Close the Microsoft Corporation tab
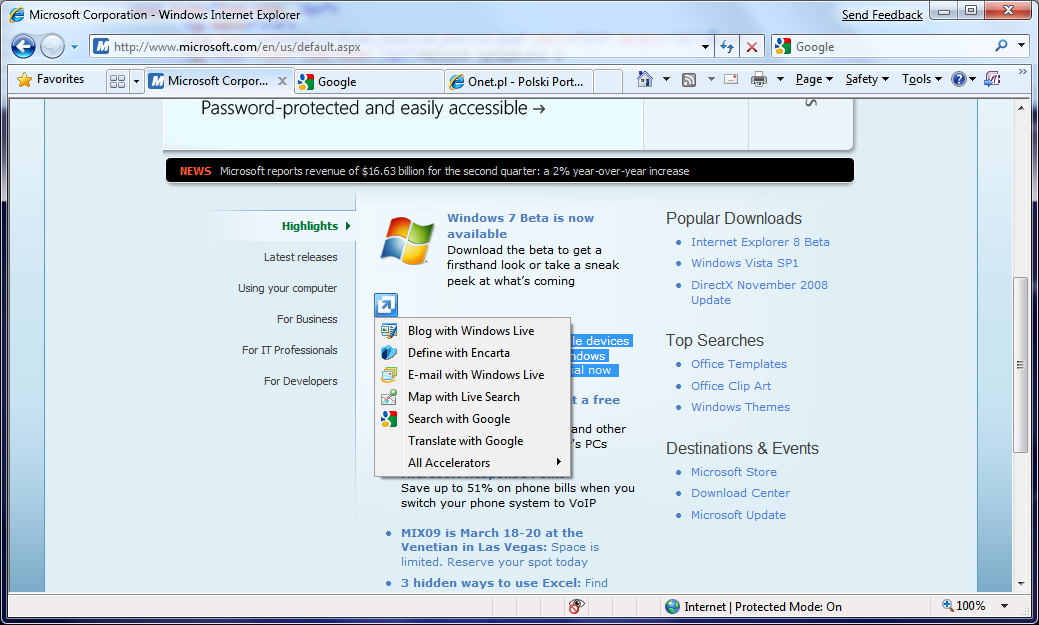 tap(282, 81)
